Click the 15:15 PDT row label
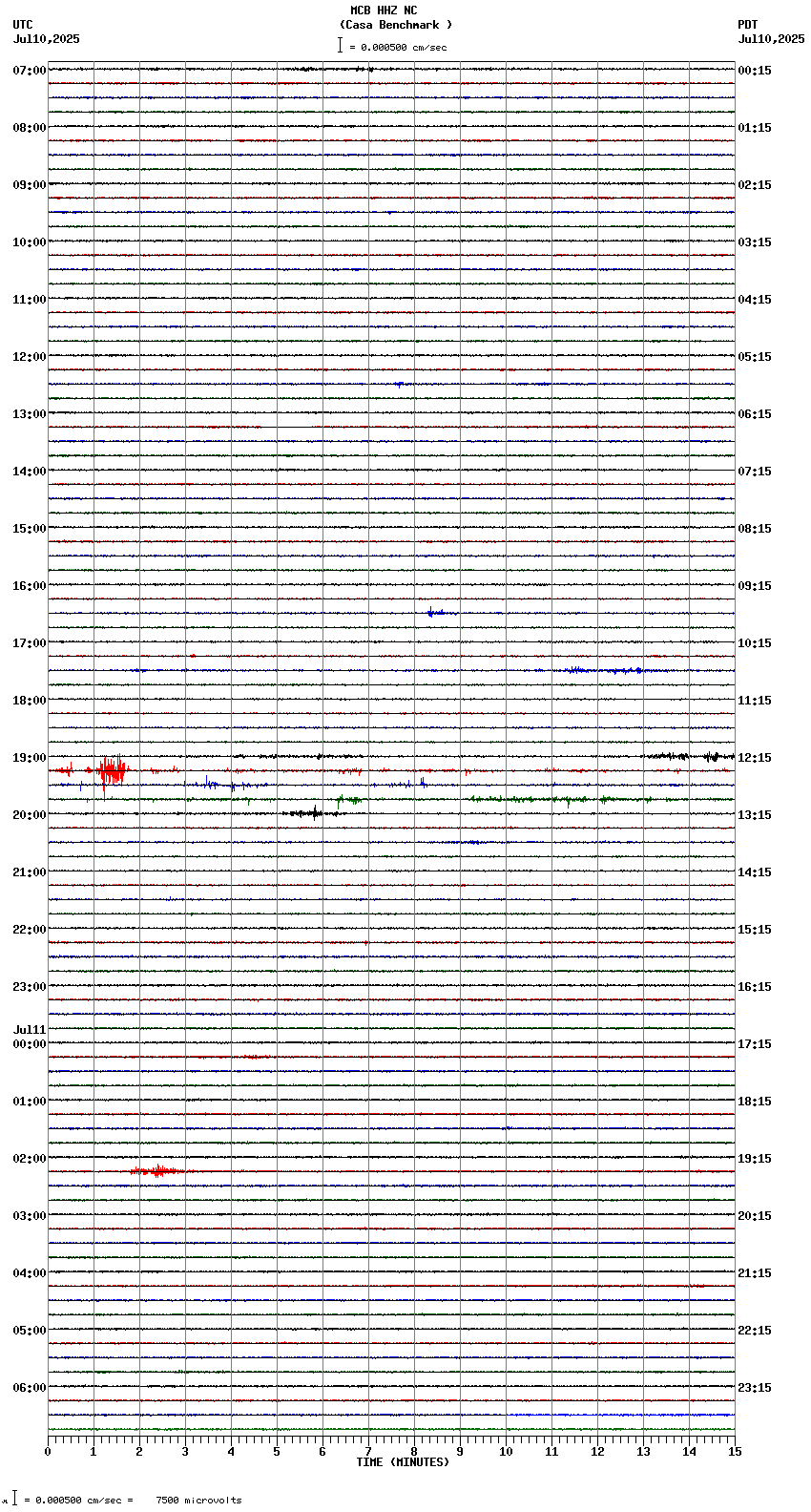811x1512 pixels. tap(755, 930)
